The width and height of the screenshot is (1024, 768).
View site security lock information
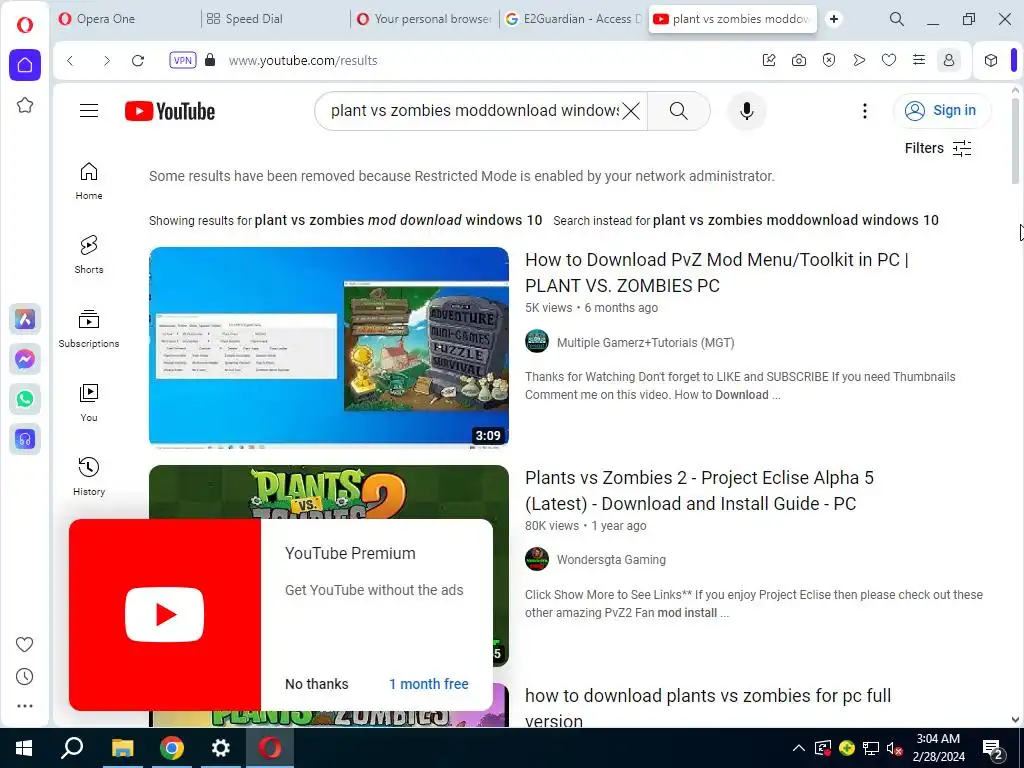coord(210,60)
